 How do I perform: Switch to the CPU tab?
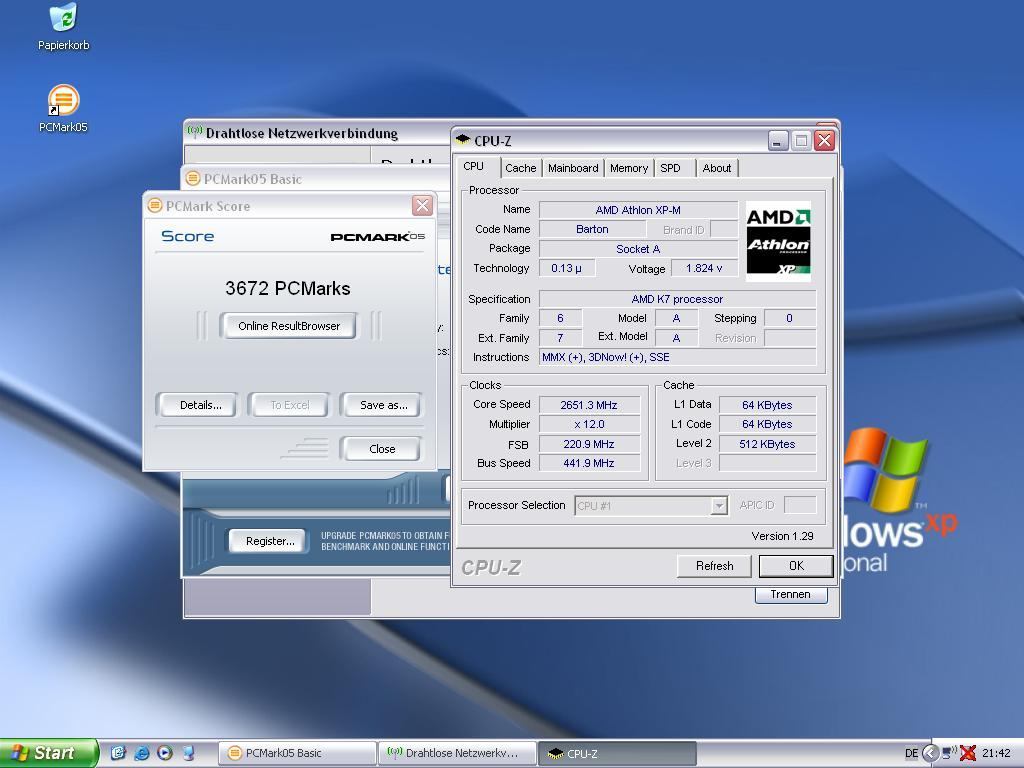coord(473,167)
